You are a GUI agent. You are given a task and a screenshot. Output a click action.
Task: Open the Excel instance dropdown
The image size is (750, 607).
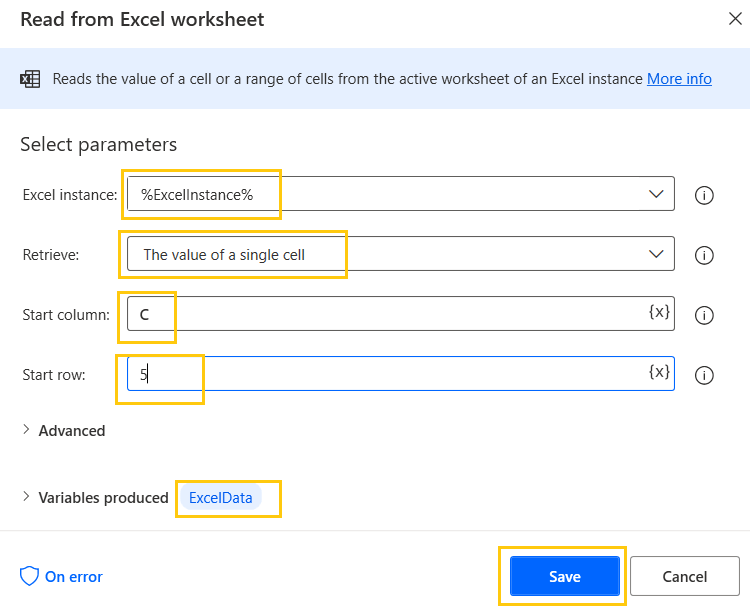(401, 194)
